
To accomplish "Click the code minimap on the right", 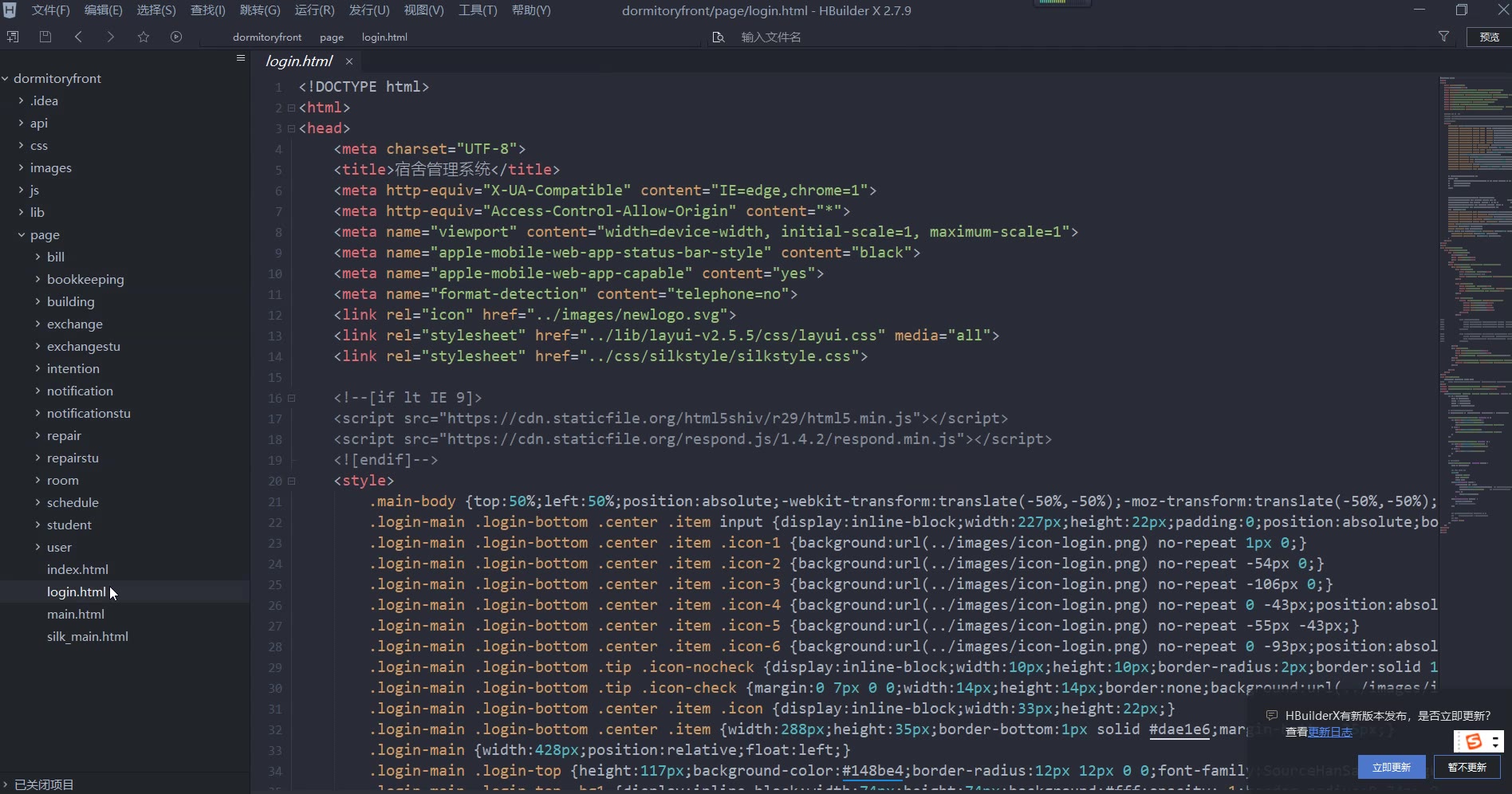I will [x=1475, y=303].
